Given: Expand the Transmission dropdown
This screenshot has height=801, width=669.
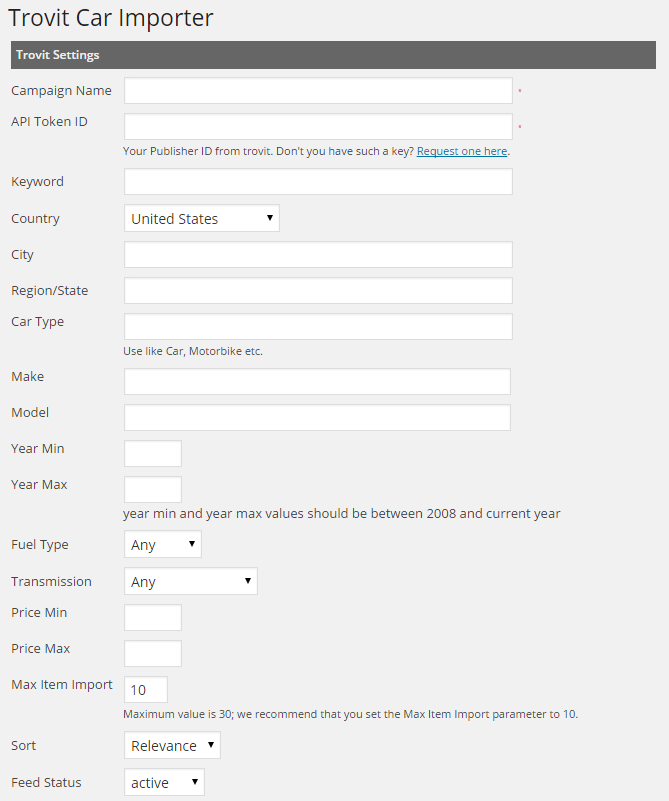Looking at the screenshot, I should click(191, 582).
